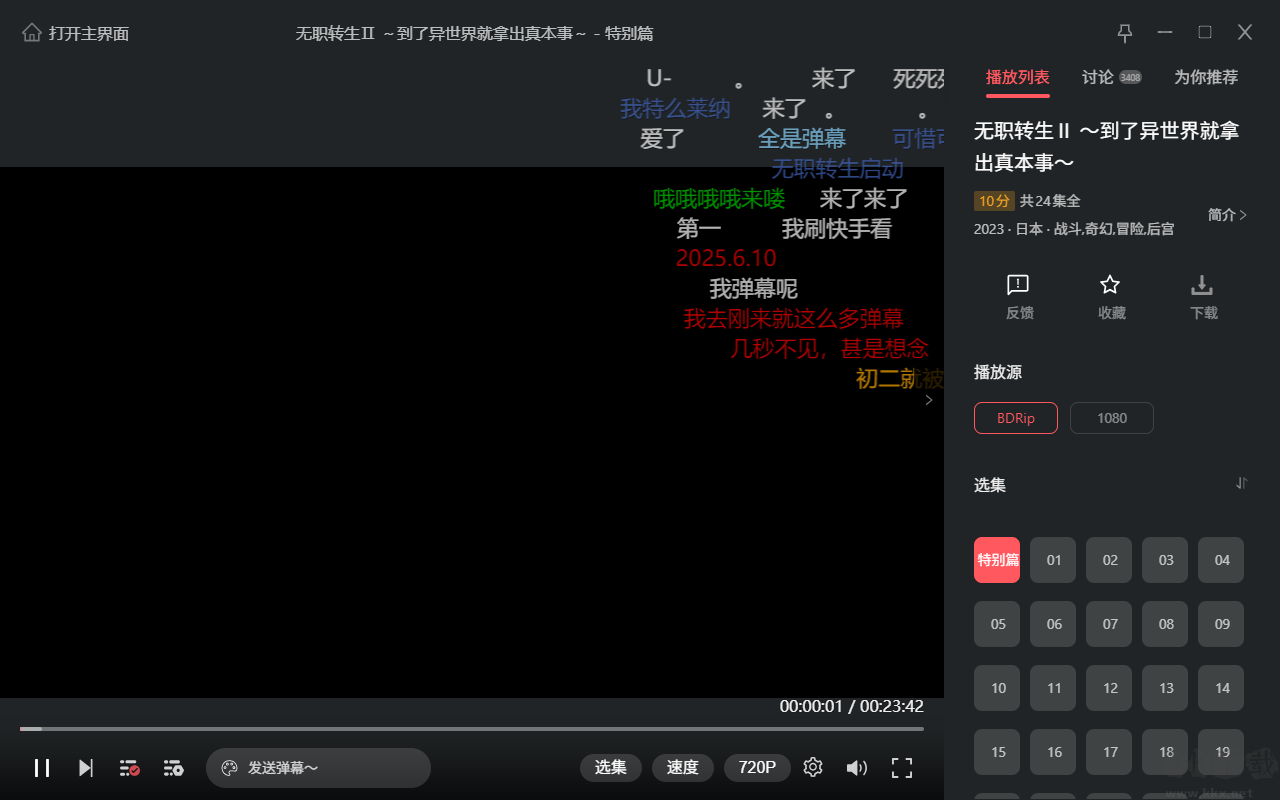Screen dimensions: 1280x800
Task: Switch to the 播放列表 tab
Action: tap(1018, 77)
